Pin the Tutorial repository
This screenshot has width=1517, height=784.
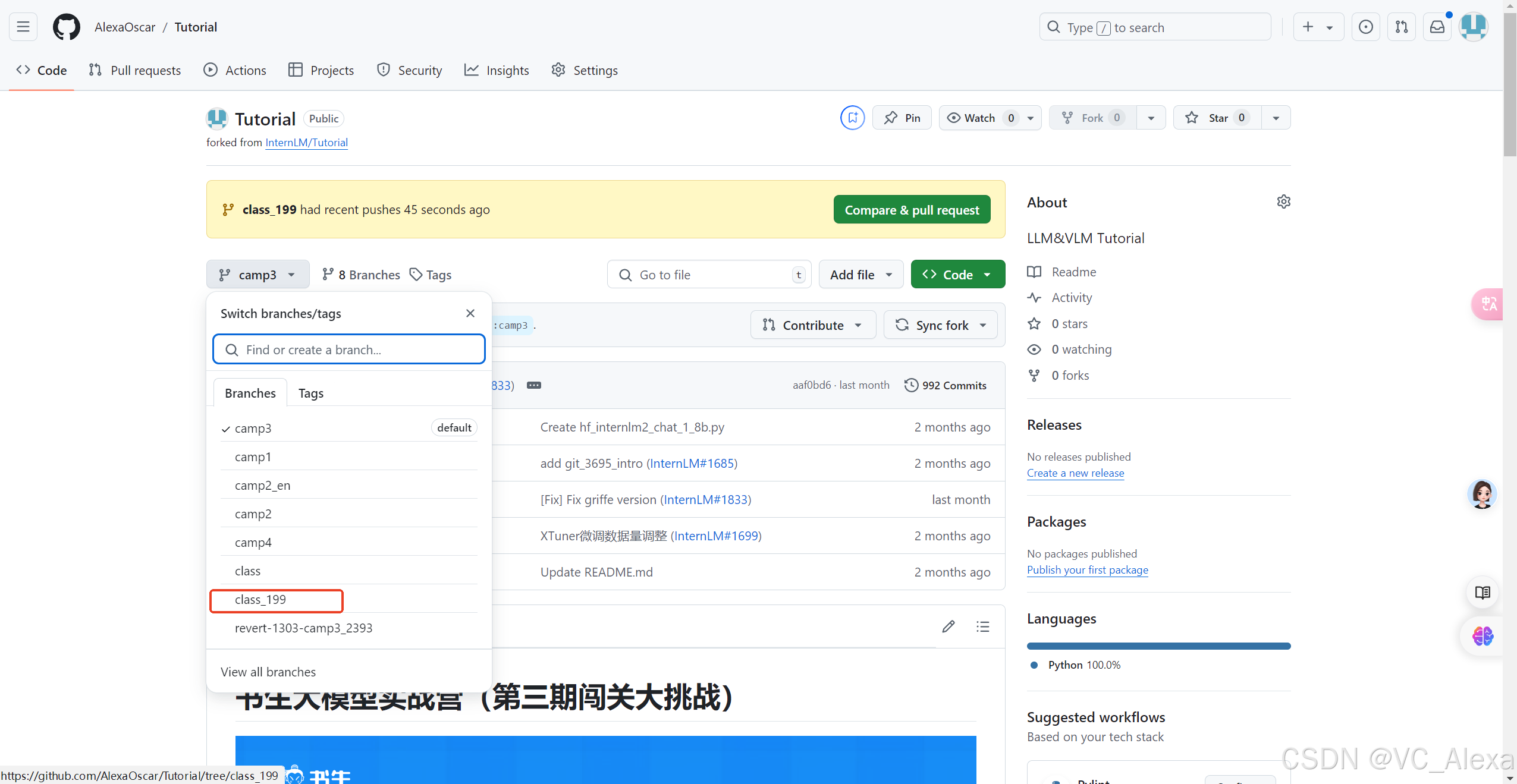902,118
